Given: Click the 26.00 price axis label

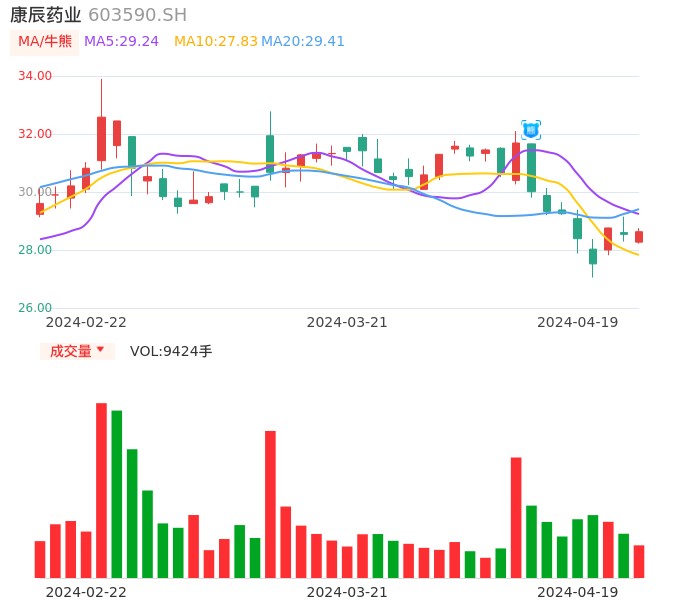Looking at the screenshot, I should 35,308.
